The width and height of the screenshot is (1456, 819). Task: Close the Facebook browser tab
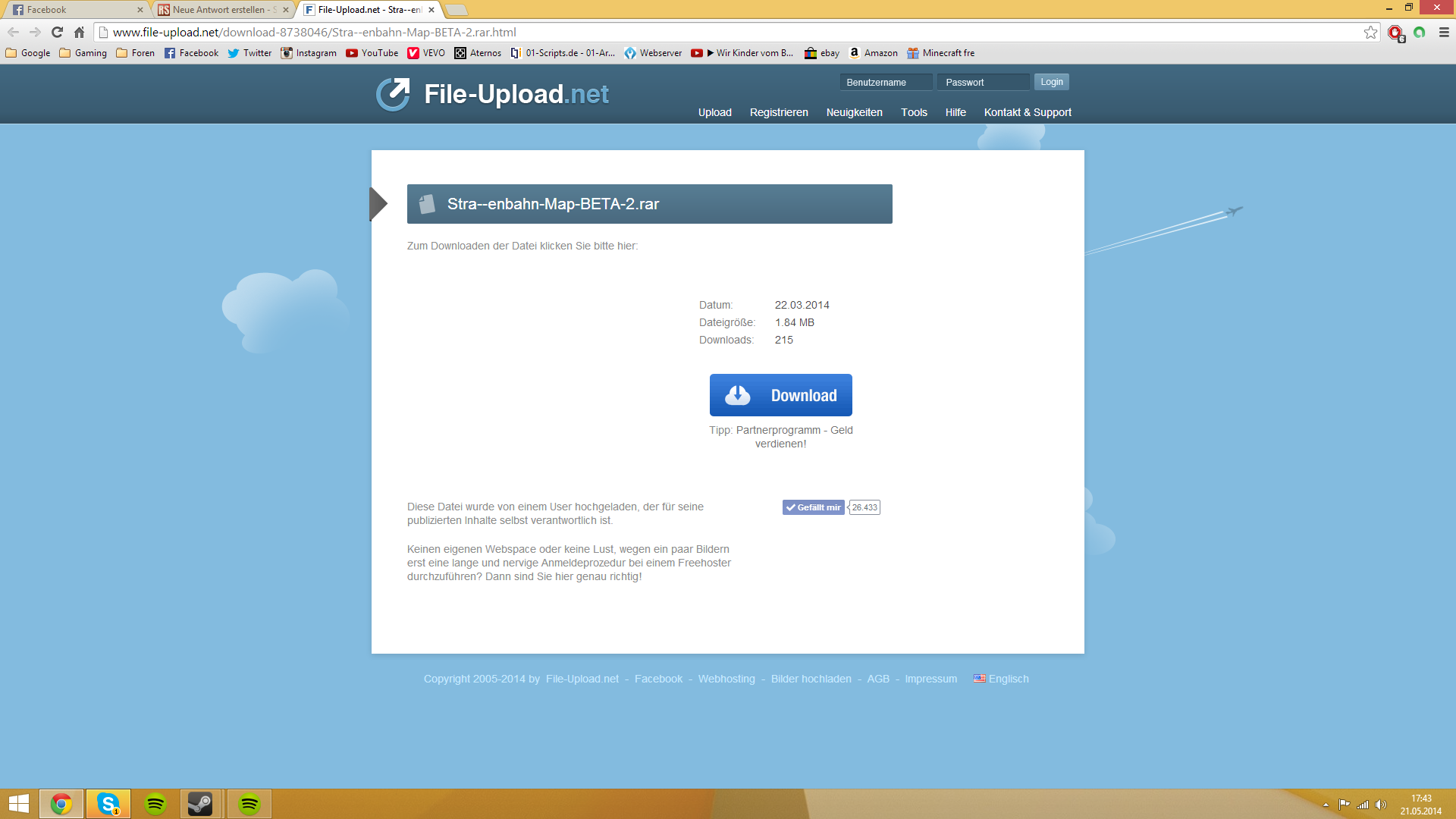click(x=140, y=10)
